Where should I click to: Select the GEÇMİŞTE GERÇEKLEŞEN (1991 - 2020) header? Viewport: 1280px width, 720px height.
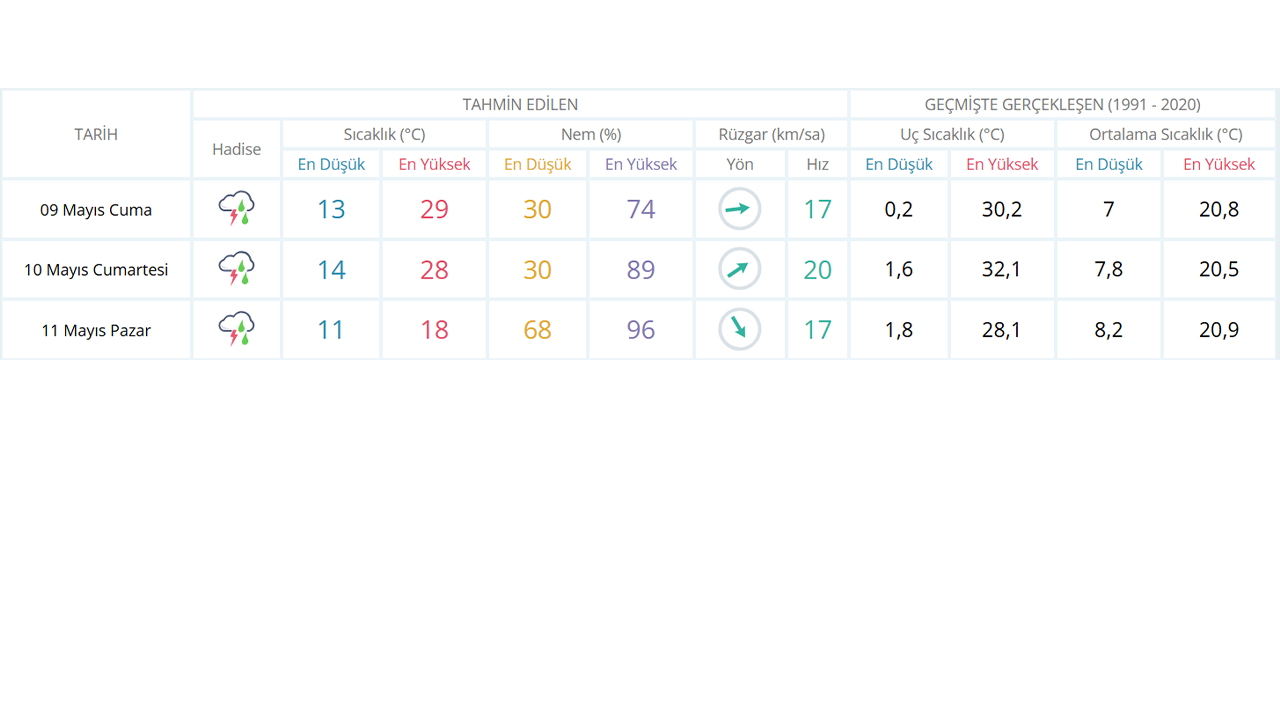click(x=1063, y=104)
